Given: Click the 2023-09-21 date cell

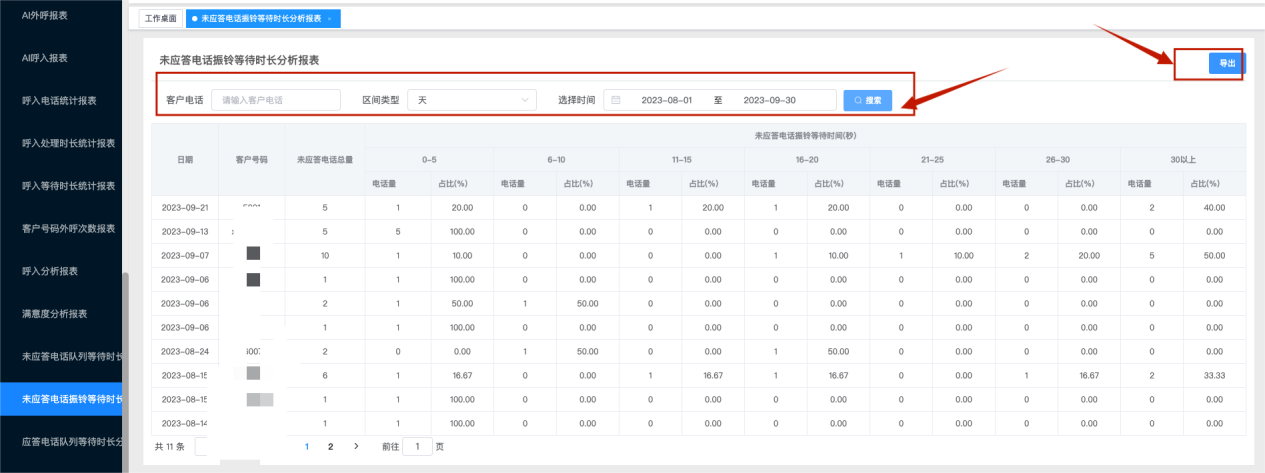Looking at the screenshot, I should [185, 207].
